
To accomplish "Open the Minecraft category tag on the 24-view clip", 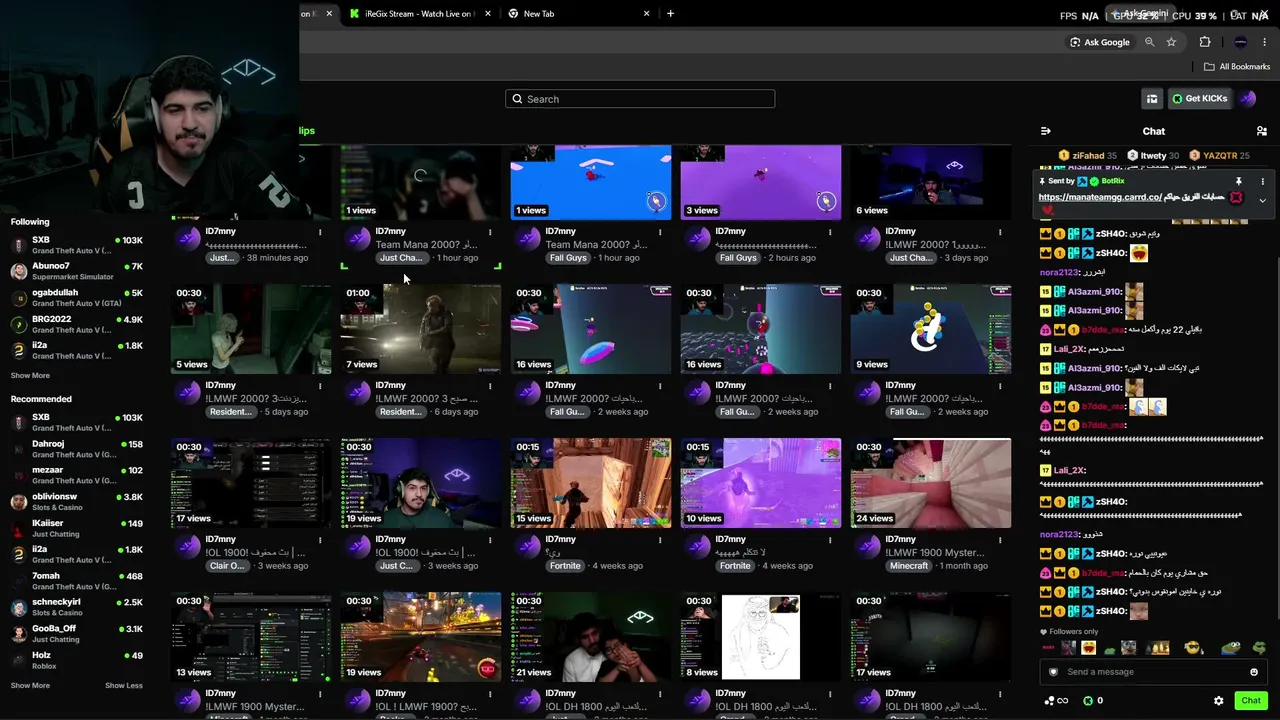I will 910,566.
